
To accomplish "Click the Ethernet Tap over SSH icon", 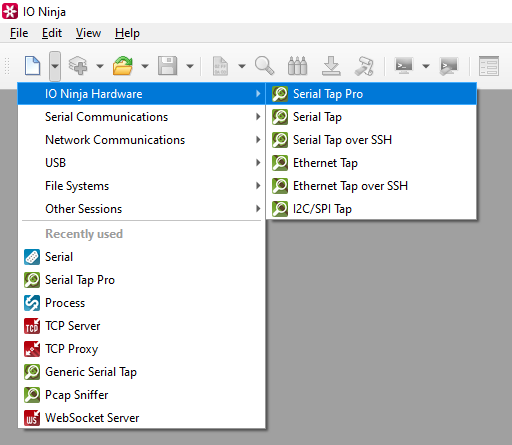I will tap(280, 186).
